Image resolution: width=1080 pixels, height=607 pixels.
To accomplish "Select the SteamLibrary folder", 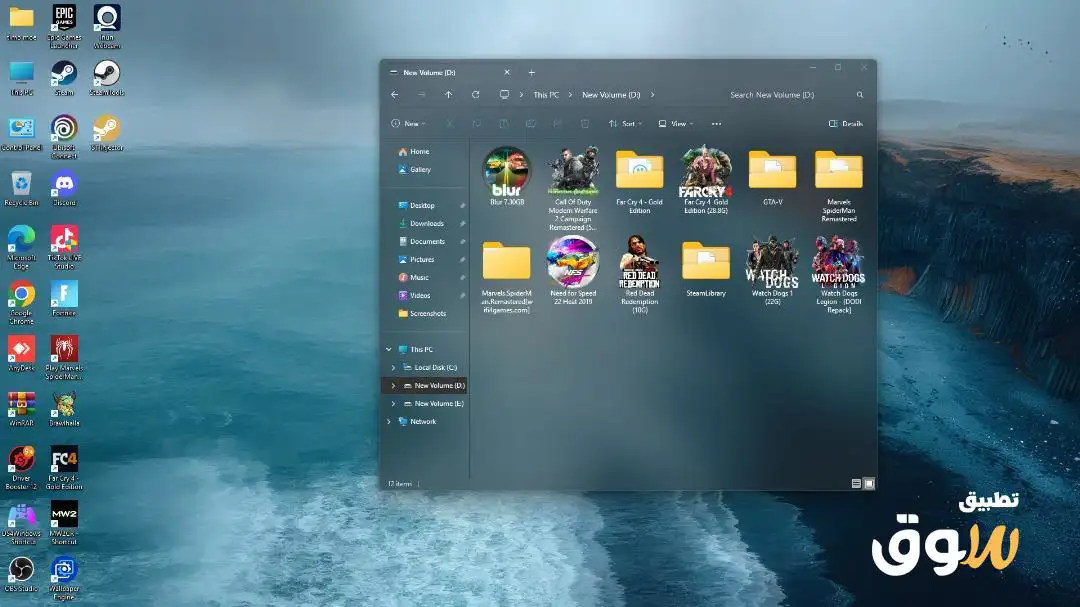I will point(706,269).
